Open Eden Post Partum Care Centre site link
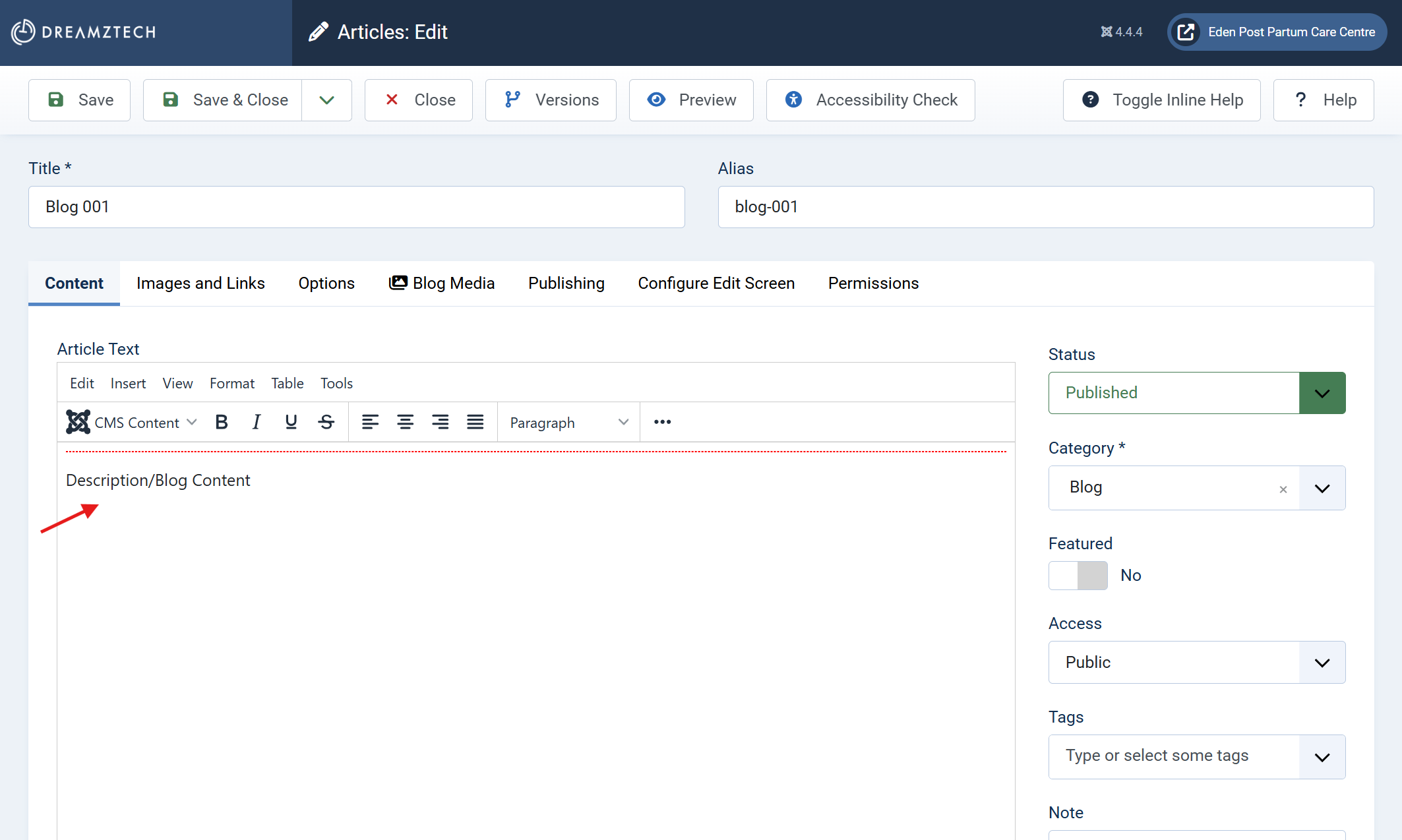 [1277, 32]
